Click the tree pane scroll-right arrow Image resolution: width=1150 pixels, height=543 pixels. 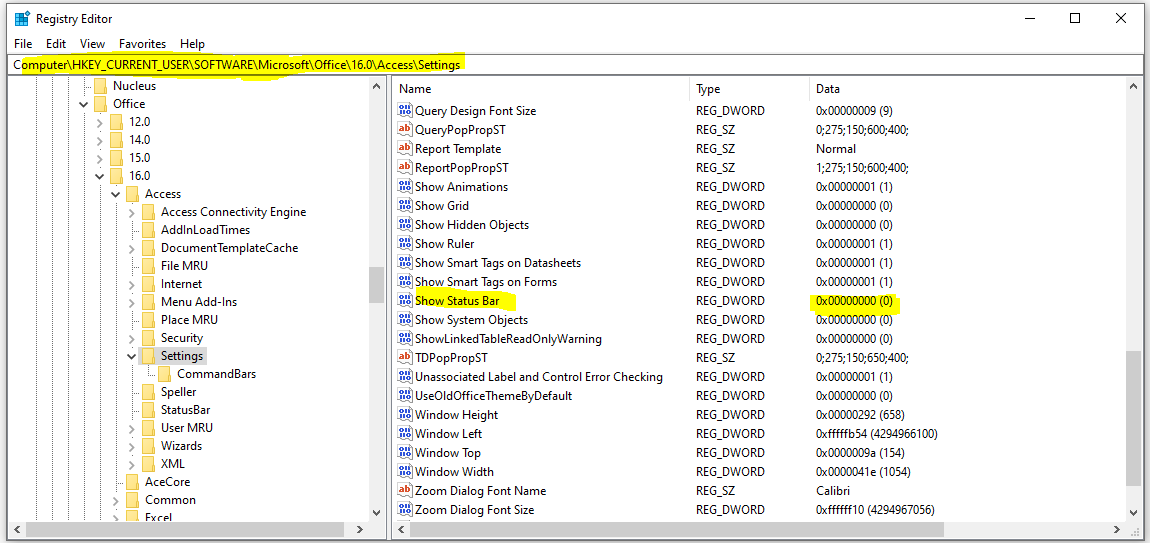(359, 529)
